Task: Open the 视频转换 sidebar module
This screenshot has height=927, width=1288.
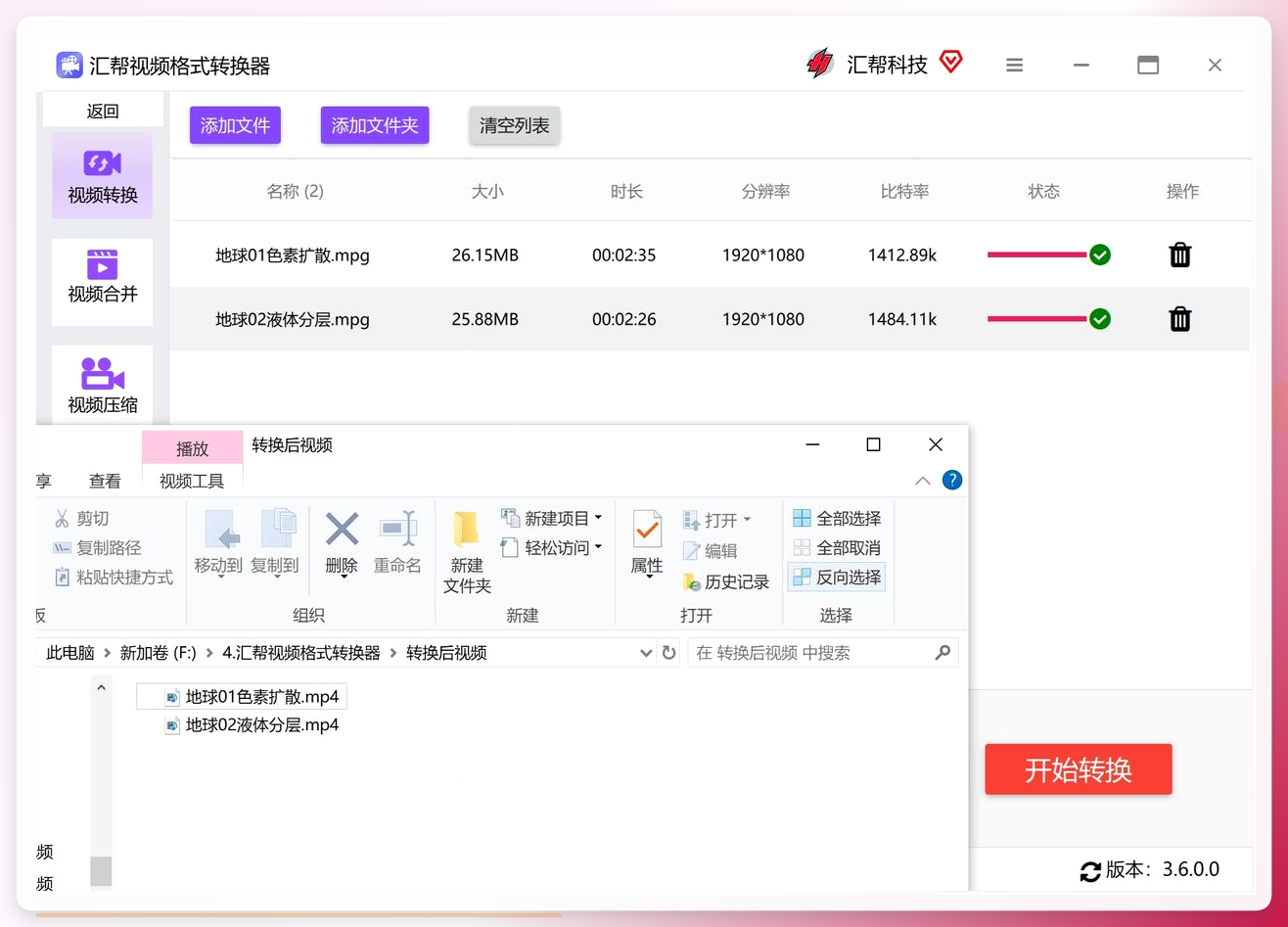Action: (103, 175)
